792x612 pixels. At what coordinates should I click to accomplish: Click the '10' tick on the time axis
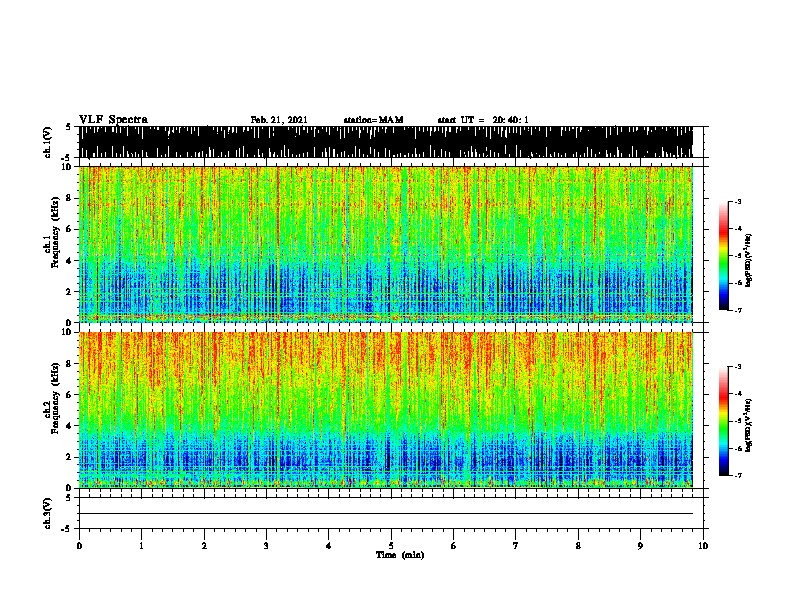[703, 546]
